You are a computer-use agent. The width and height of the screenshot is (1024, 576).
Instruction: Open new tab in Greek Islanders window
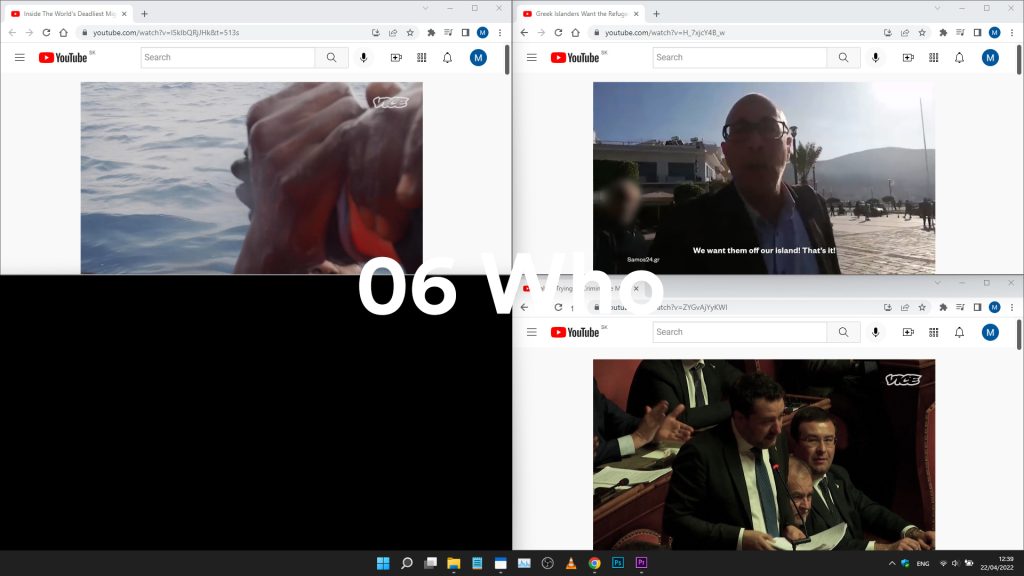(656, 14)
